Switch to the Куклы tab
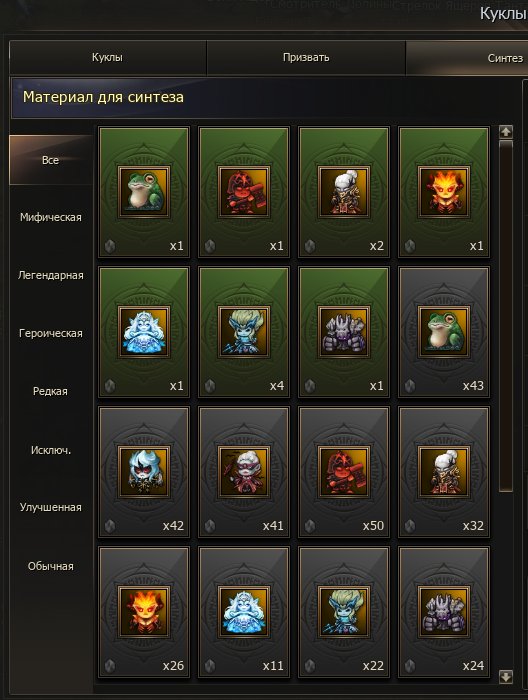528x700 pixels. point(108,58)
